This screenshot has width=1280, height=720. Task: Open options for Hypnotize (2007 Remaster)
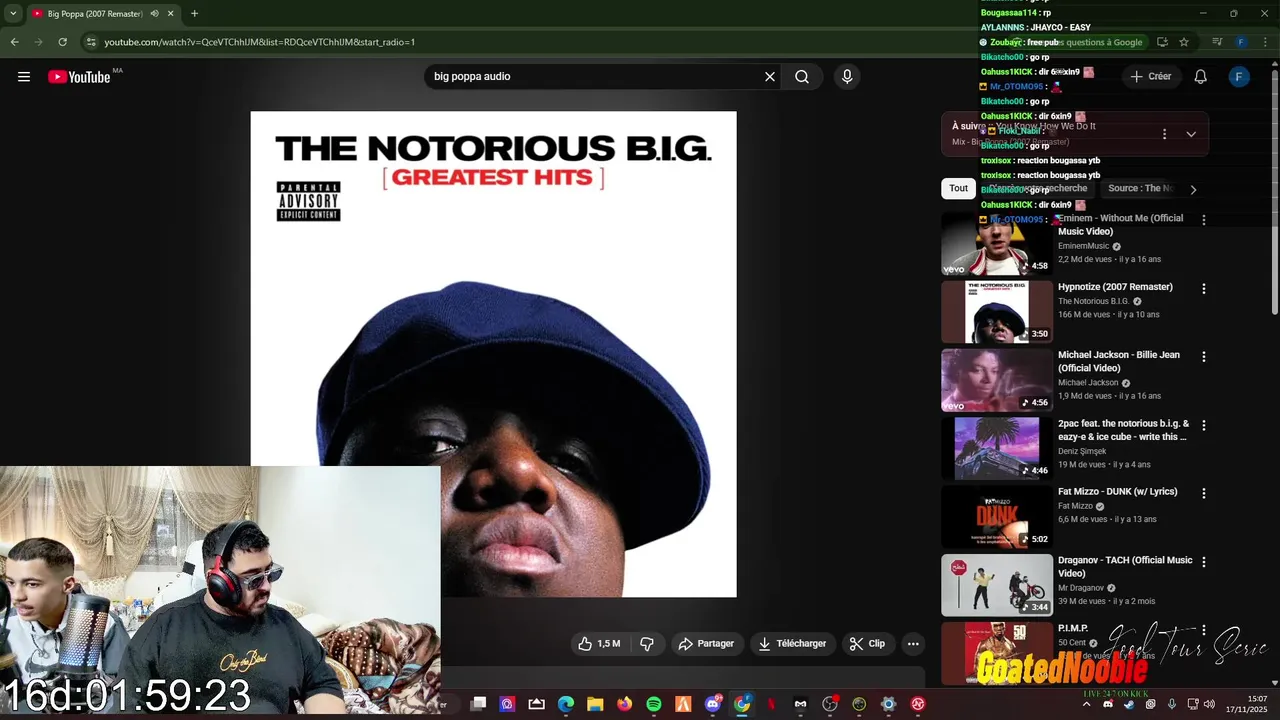click(x=1204, y=289)
